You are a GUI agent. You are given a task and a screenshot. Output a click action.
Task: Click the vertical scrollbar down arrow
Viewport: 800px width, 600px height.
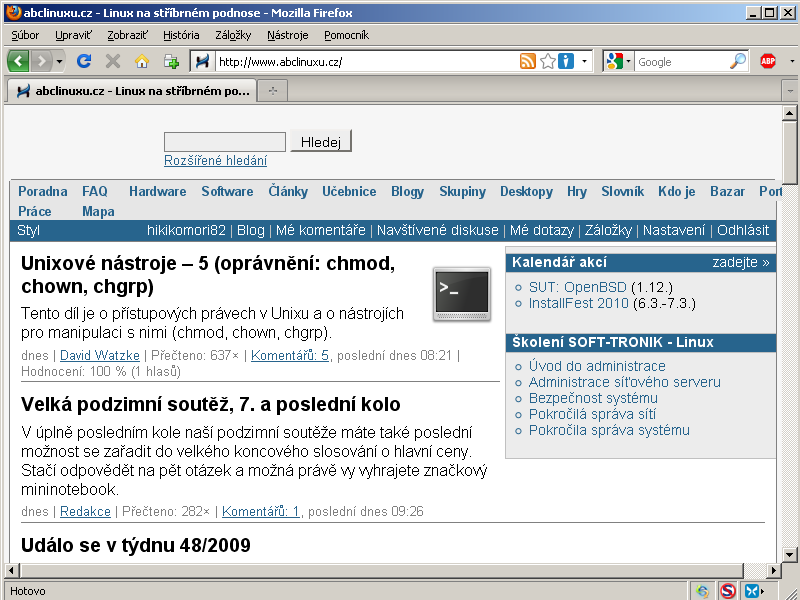coord(790,554)
